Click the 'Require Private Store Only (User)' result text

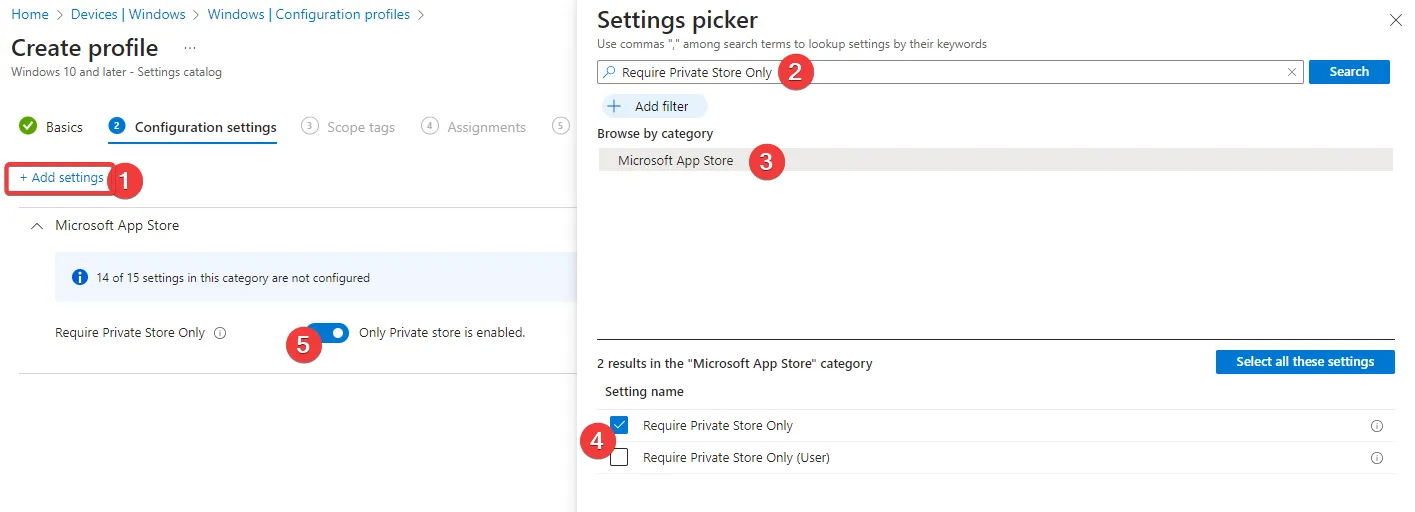[x=736, y=458]
